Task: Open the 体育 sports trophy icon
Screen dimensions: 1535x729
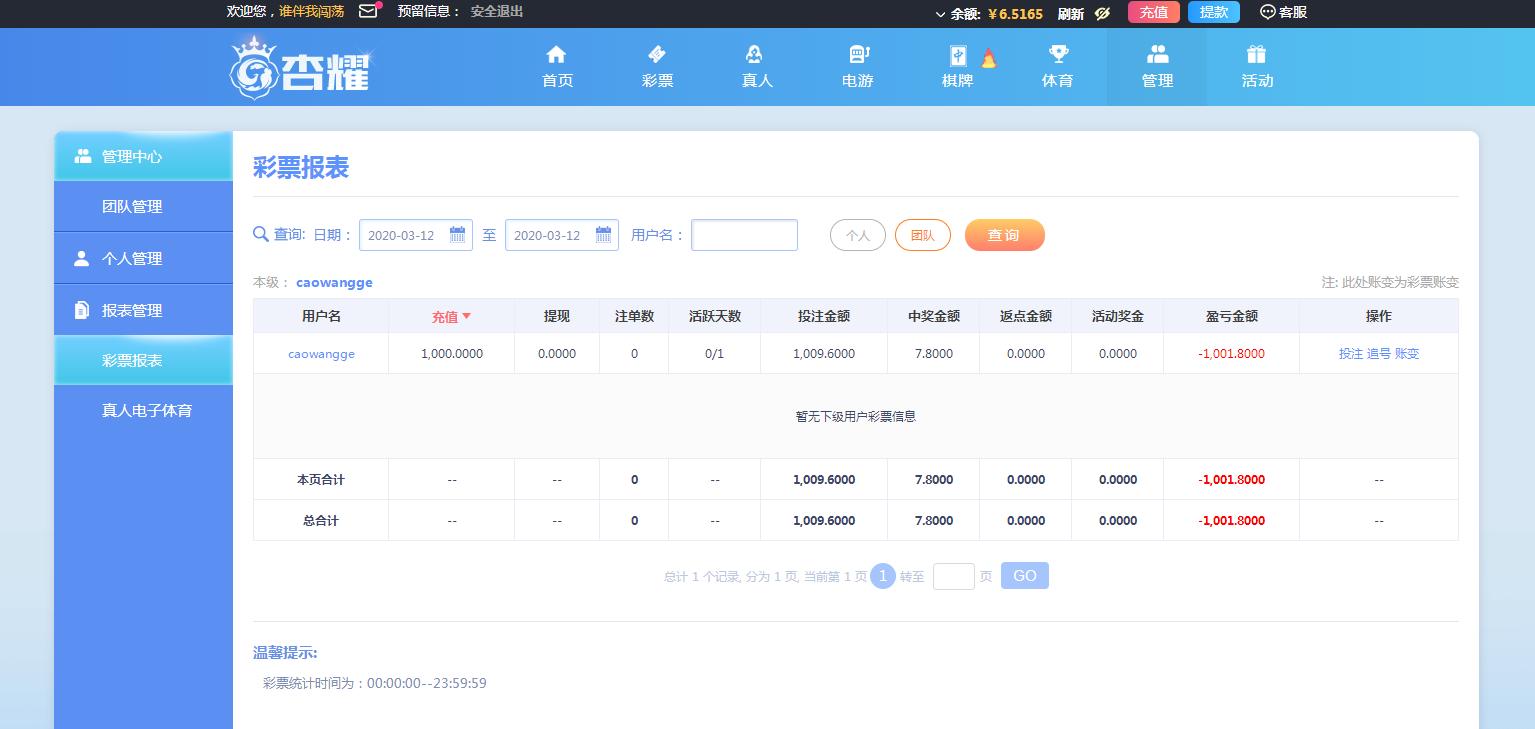Action: 1057,55
